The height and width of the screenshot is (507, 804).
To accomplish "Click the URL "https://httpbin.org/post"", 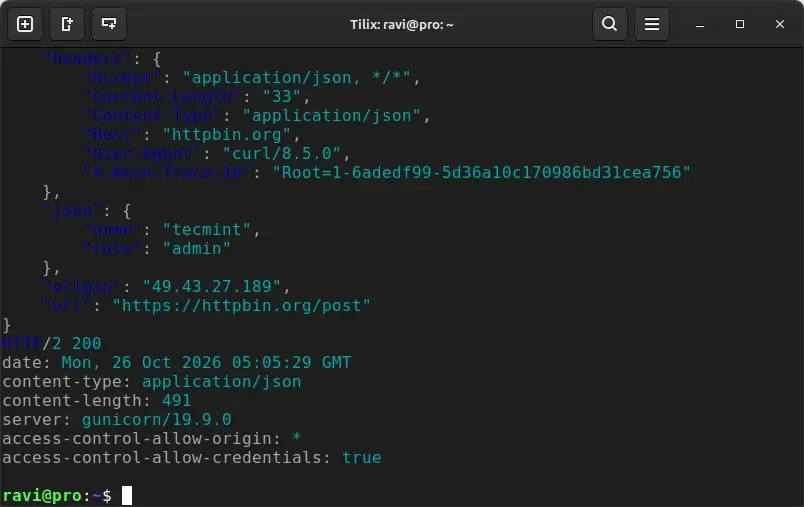I will click(x=242, y=306).
